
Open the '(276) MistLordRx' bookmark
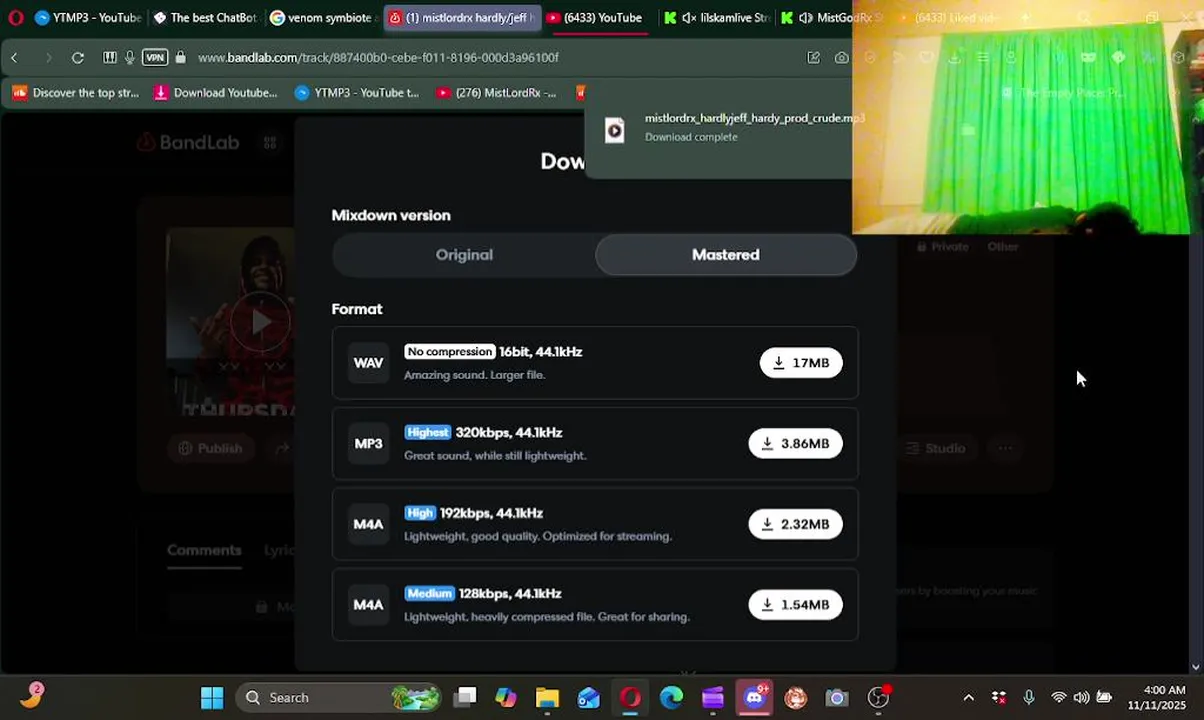click(496, 93)
